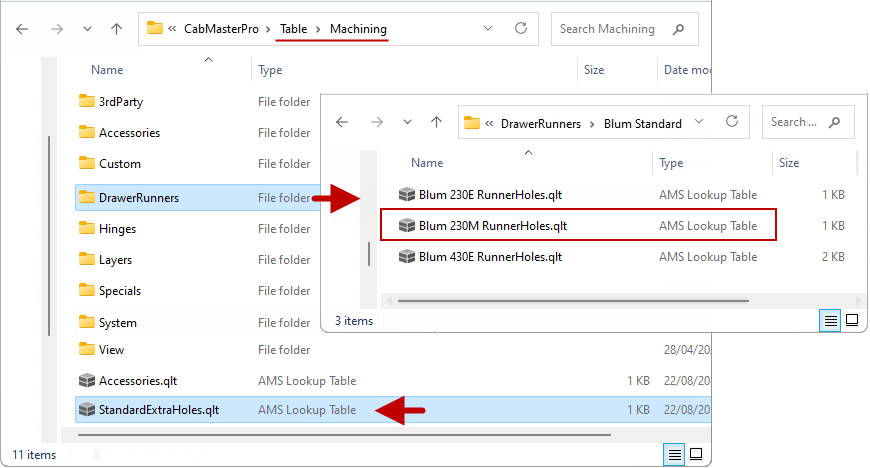The height and width of the screenshot is (468, 870).
Task: Select the 3rdParty folder icon
Action: [x=87, y=101]
